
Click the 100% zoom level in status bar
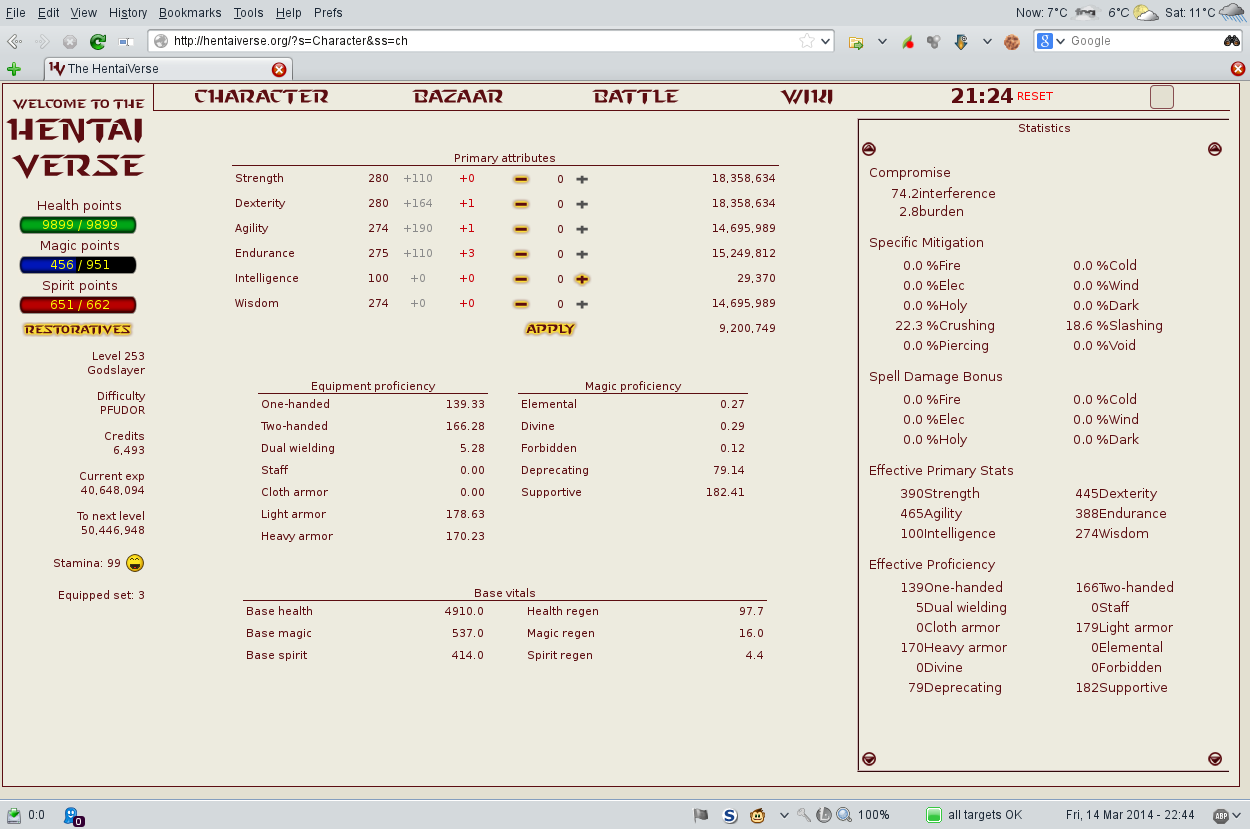pos(873,815)
